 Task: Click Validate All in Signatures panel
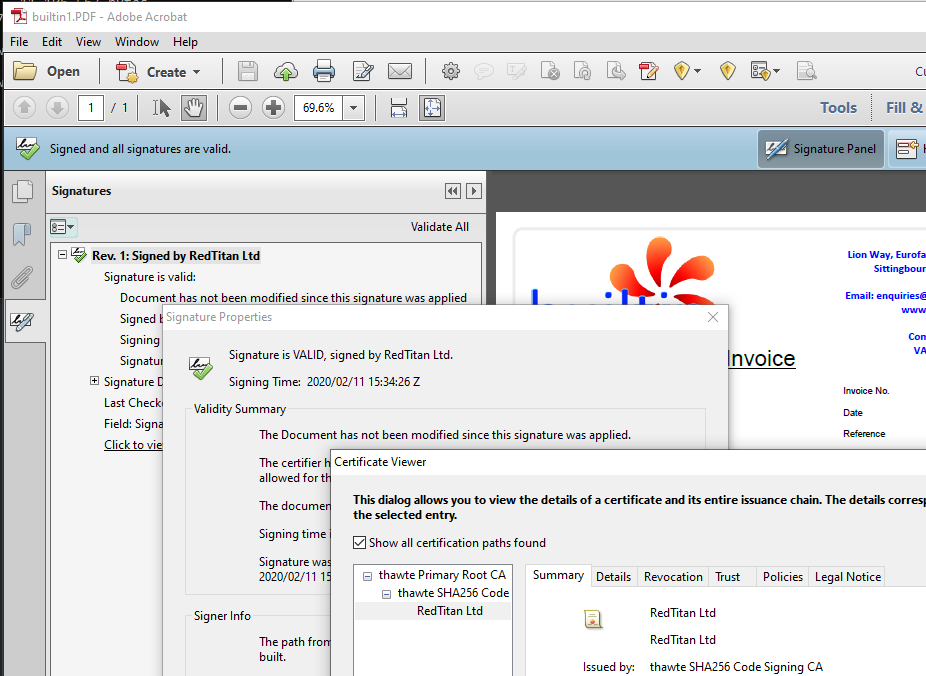point(440,227)
